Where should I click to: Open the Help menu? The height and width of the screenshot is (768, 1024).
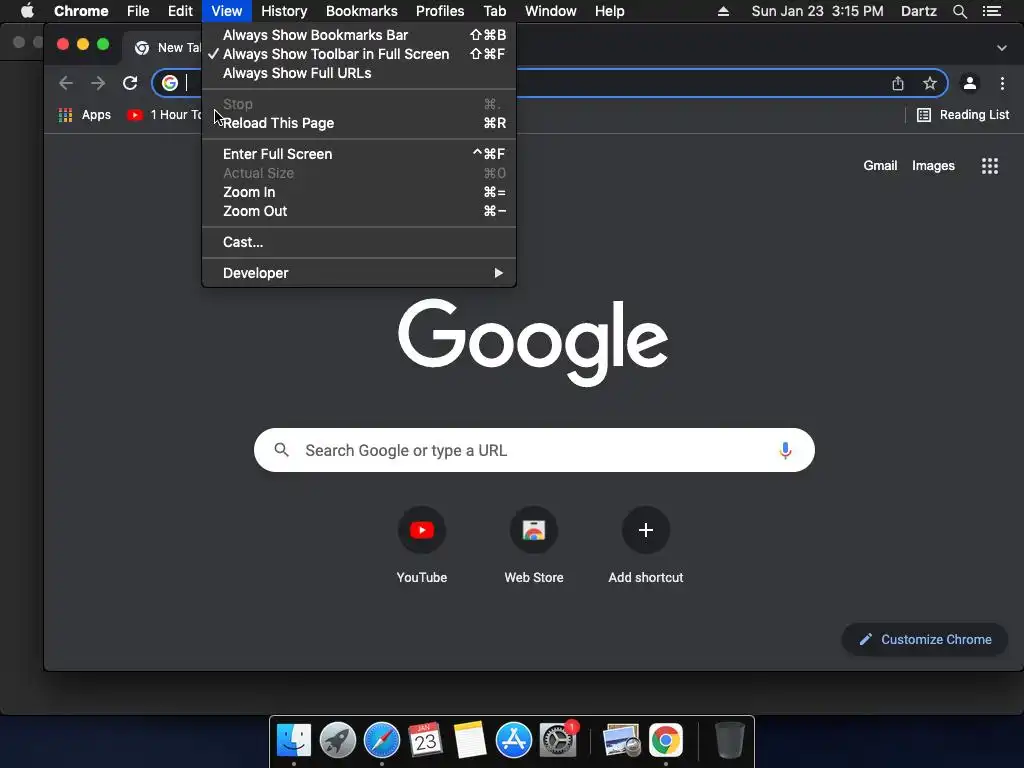[609, 11]
